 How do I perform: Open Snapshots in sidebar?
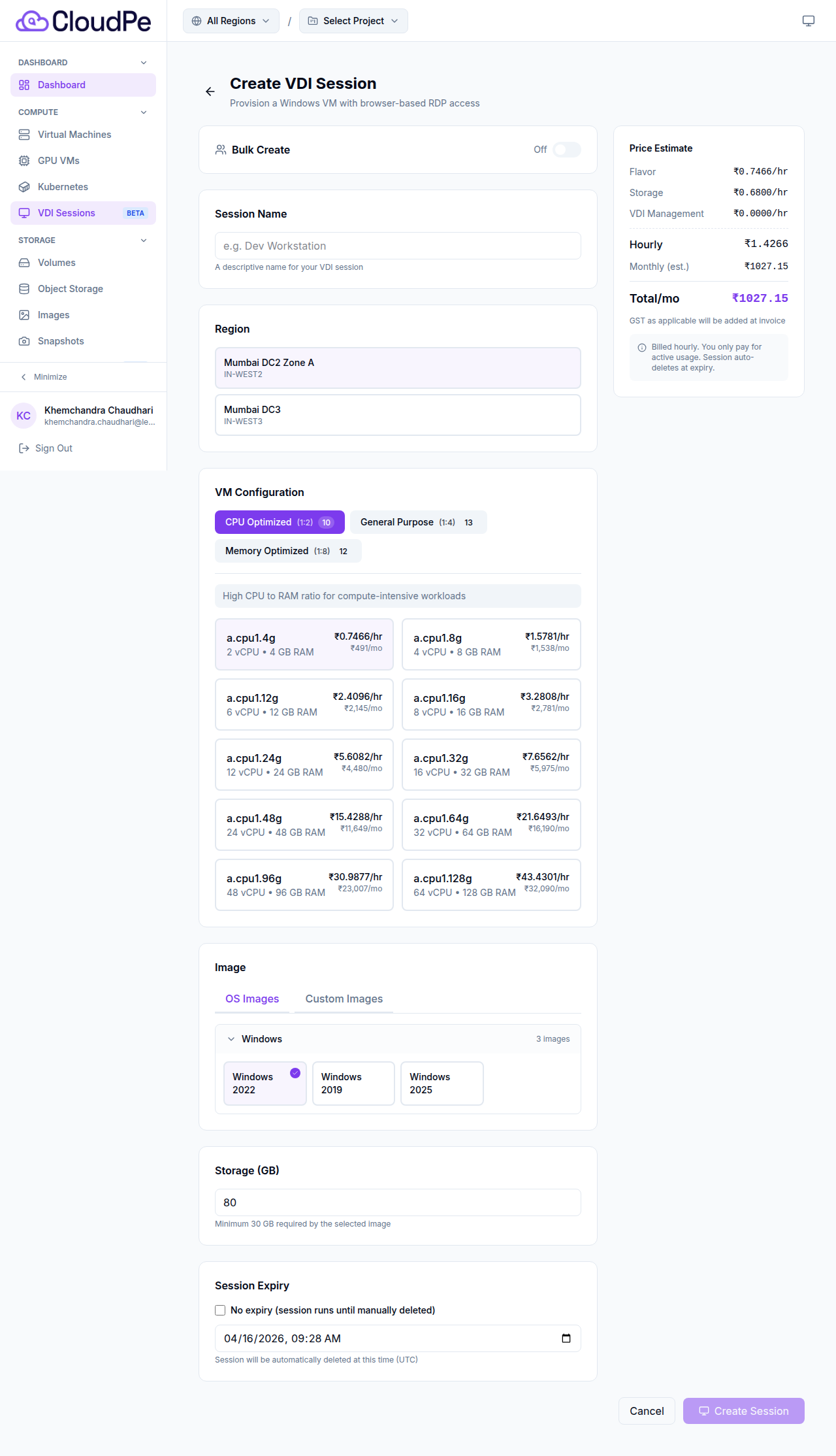click(83, 341)
